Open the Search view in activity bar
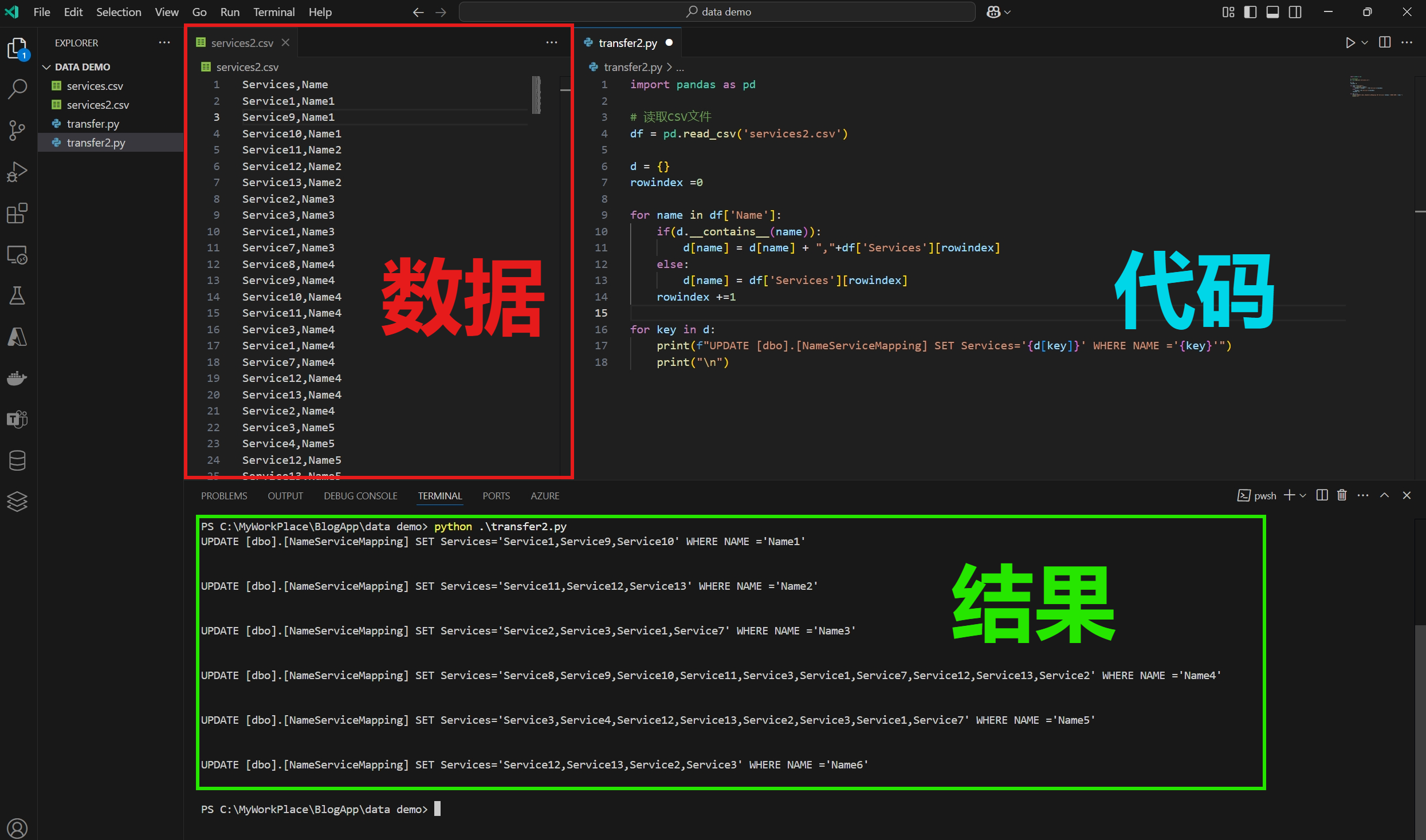 [17, 89]
